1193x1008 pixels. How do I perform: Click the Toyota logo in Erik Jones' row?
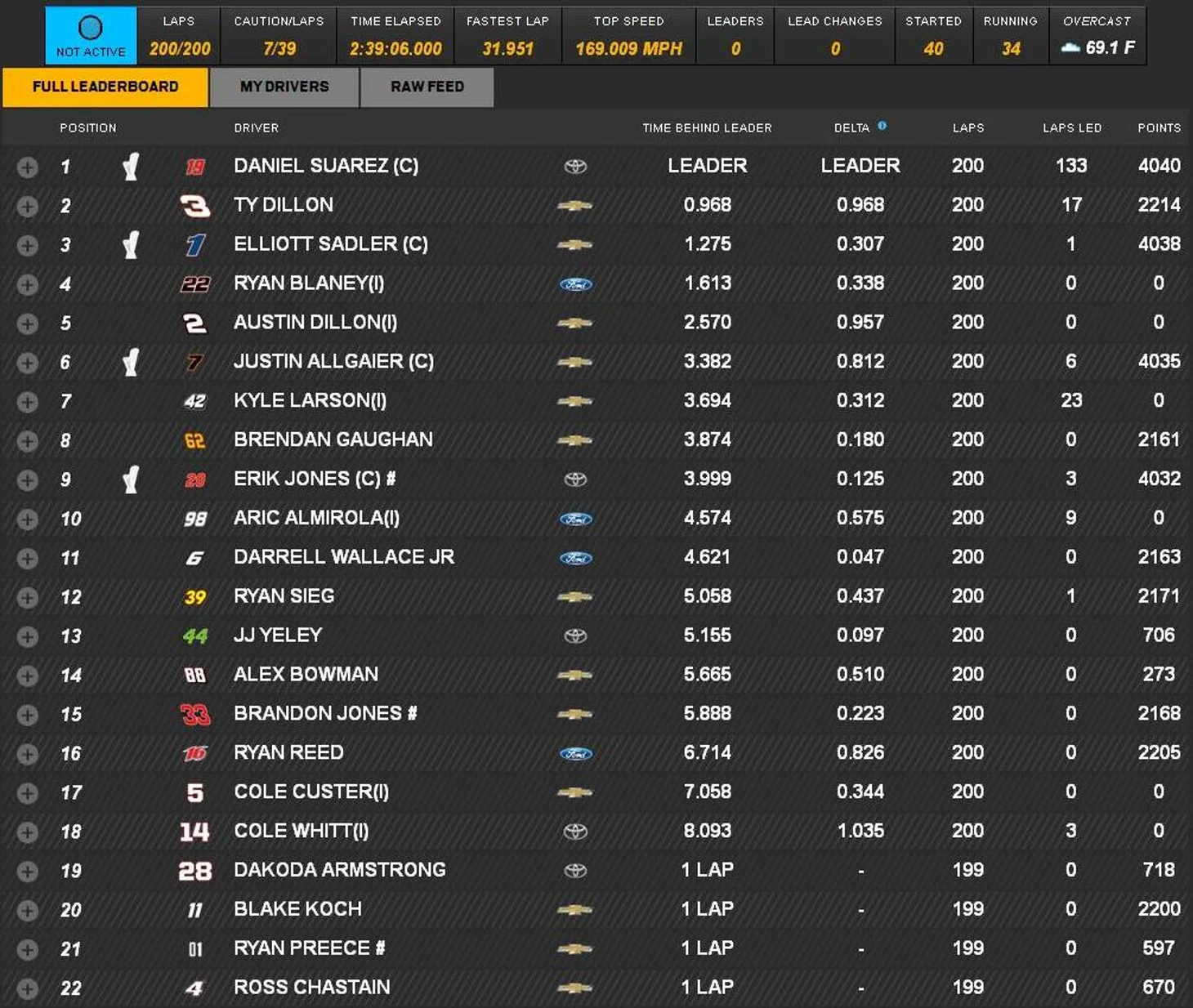click(575, 479)
